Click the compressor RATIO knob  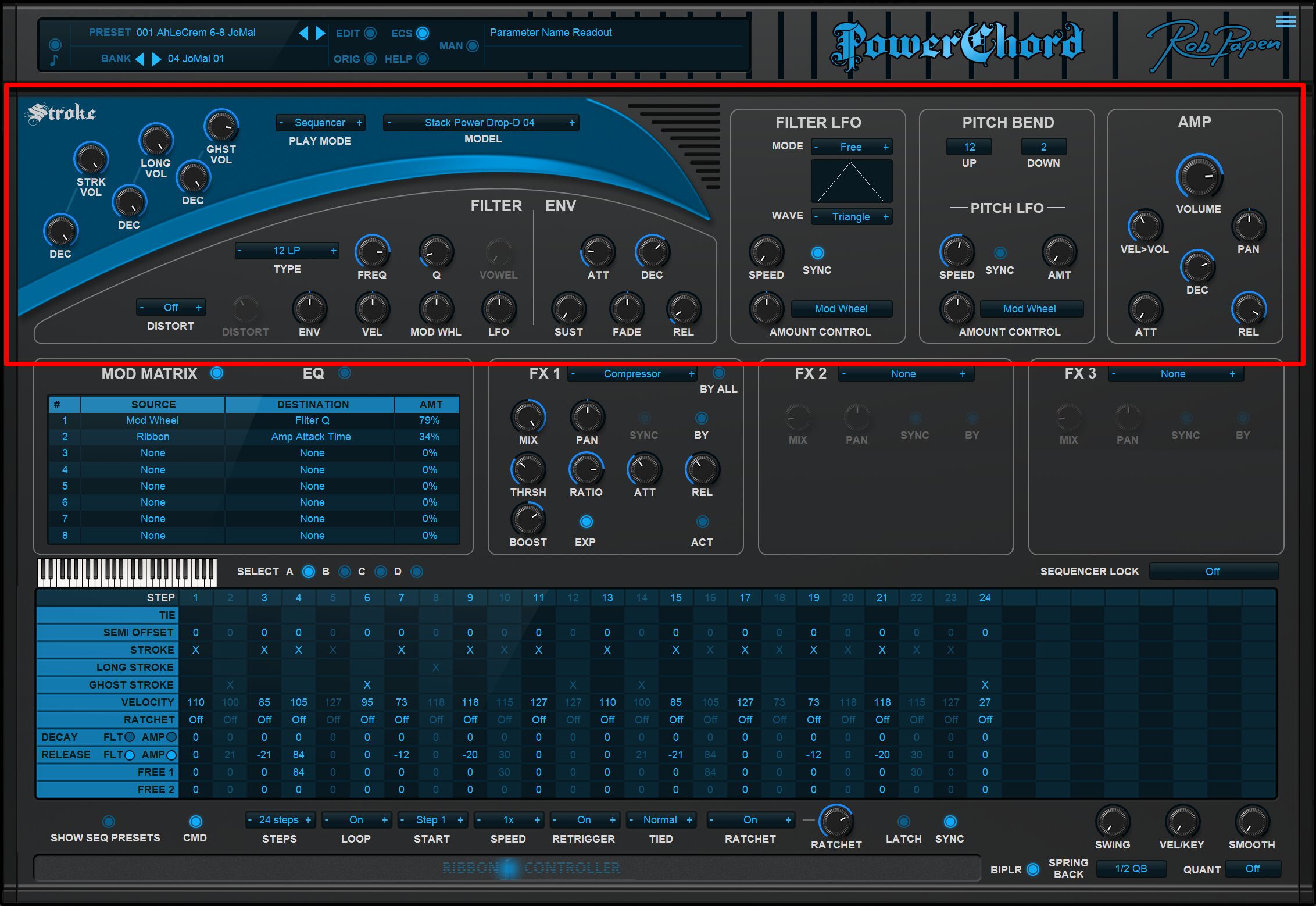coord(587,469)
